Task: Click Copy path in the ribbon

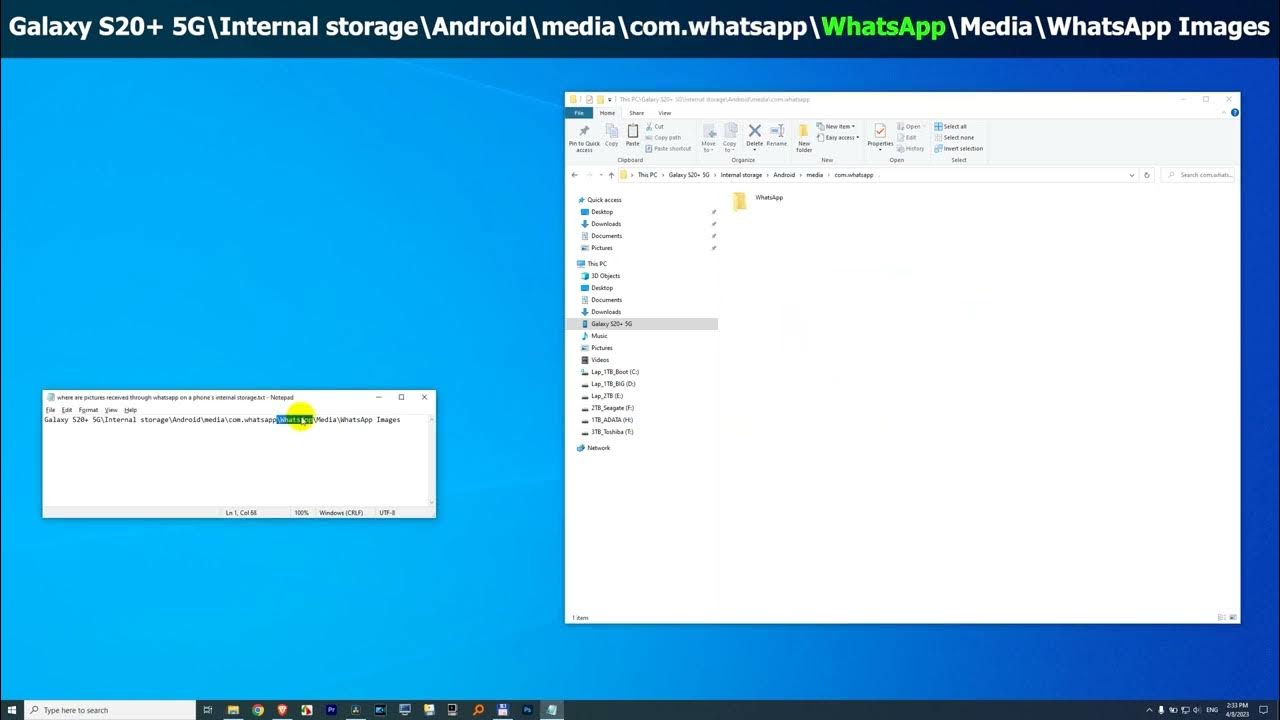Action: [664, 138]
